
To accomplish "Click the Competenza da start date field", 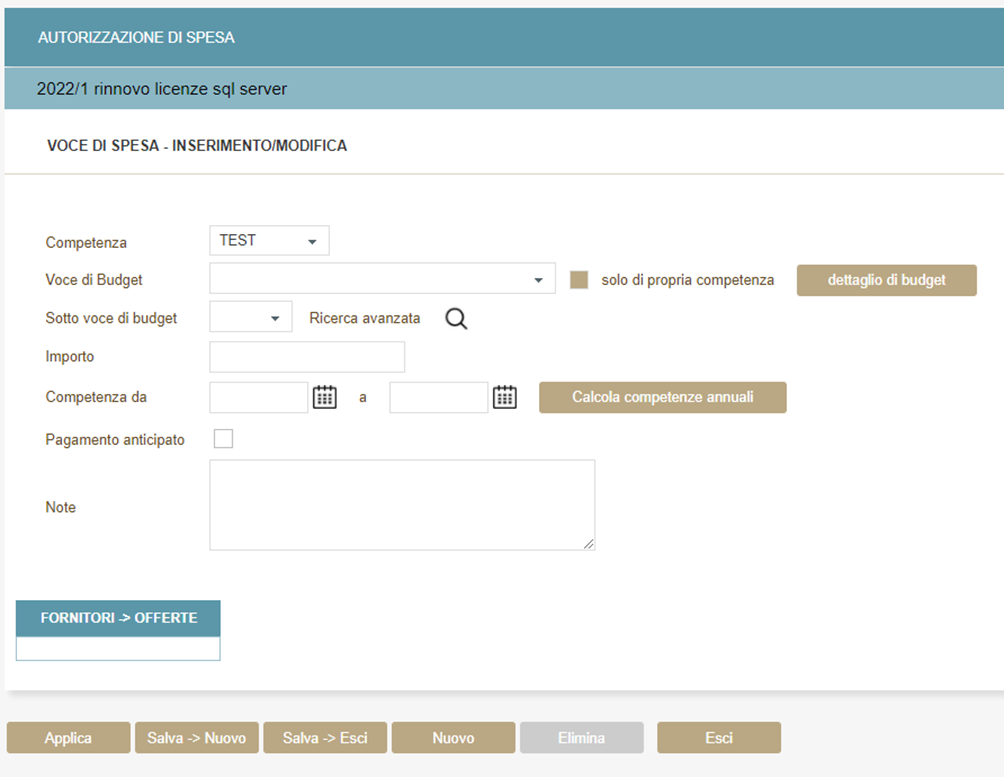I will click(x=259, y=397).
